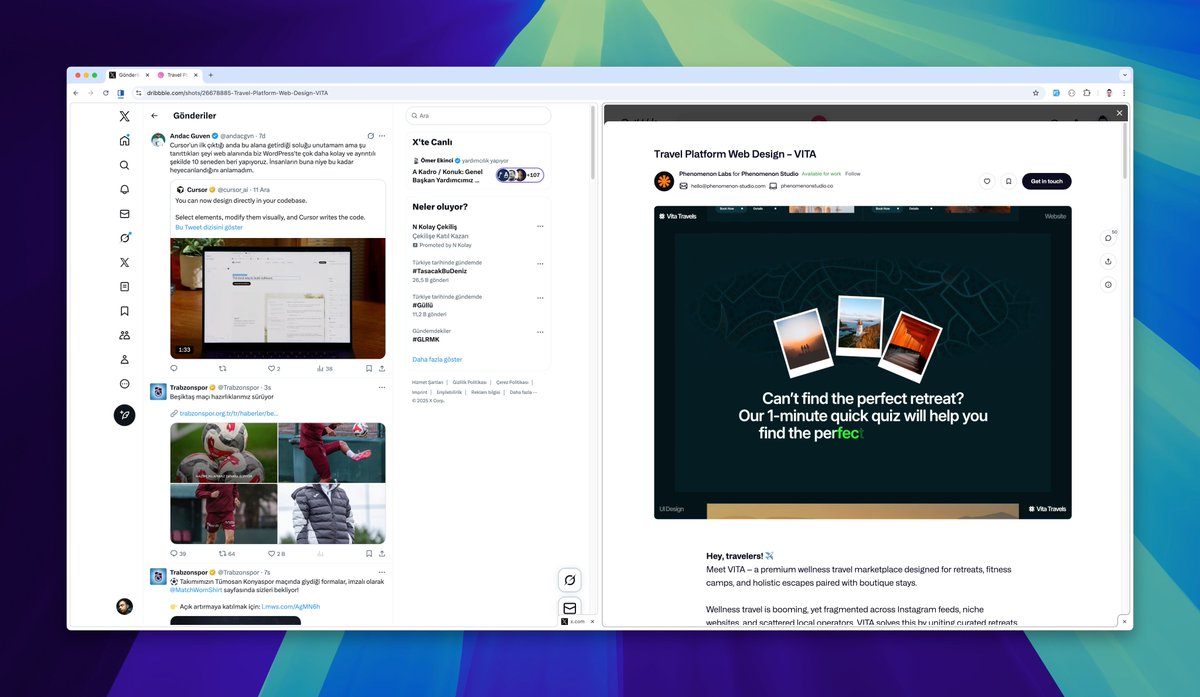Open the #TasacakBuDeniz trending topic

click(x=440, y=271)
